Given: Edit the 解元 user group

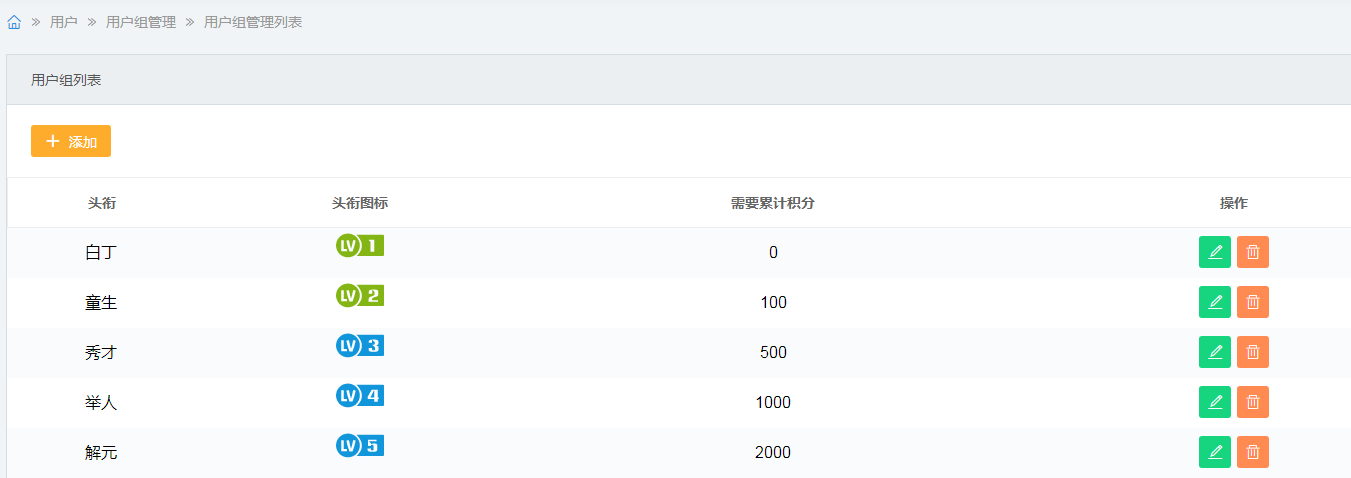Looking at the screenshot, I should (1215, 452).
